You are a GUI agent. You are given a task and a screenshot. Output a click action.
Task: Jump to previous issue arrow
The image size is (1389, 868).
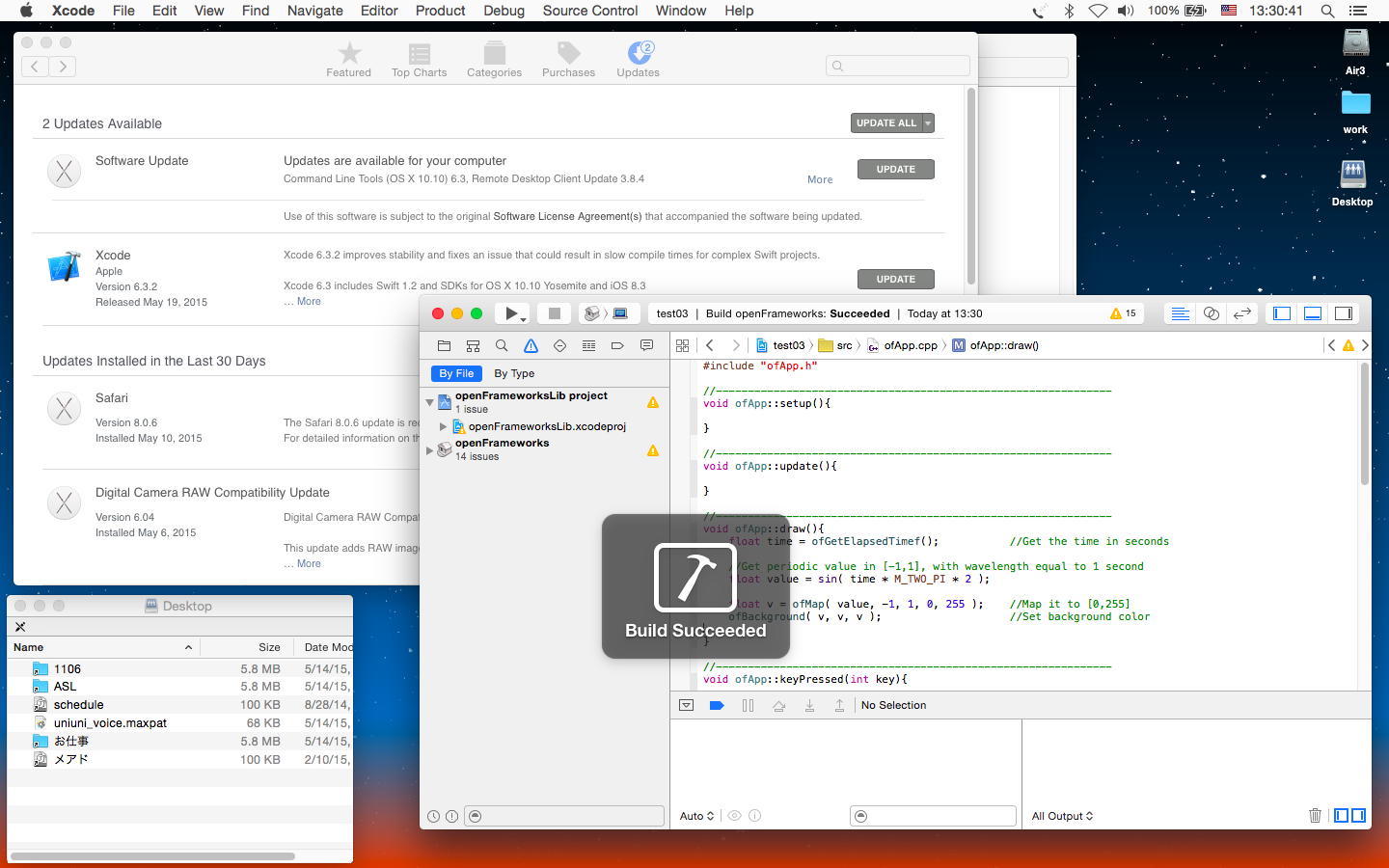1331,345
